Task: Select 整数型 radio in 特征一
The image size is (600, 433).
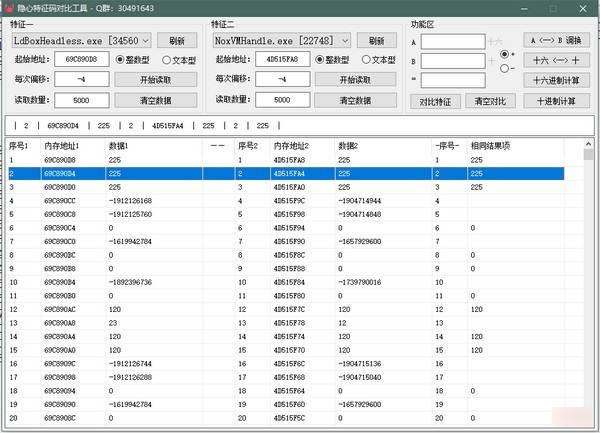Action: point(120,60)
